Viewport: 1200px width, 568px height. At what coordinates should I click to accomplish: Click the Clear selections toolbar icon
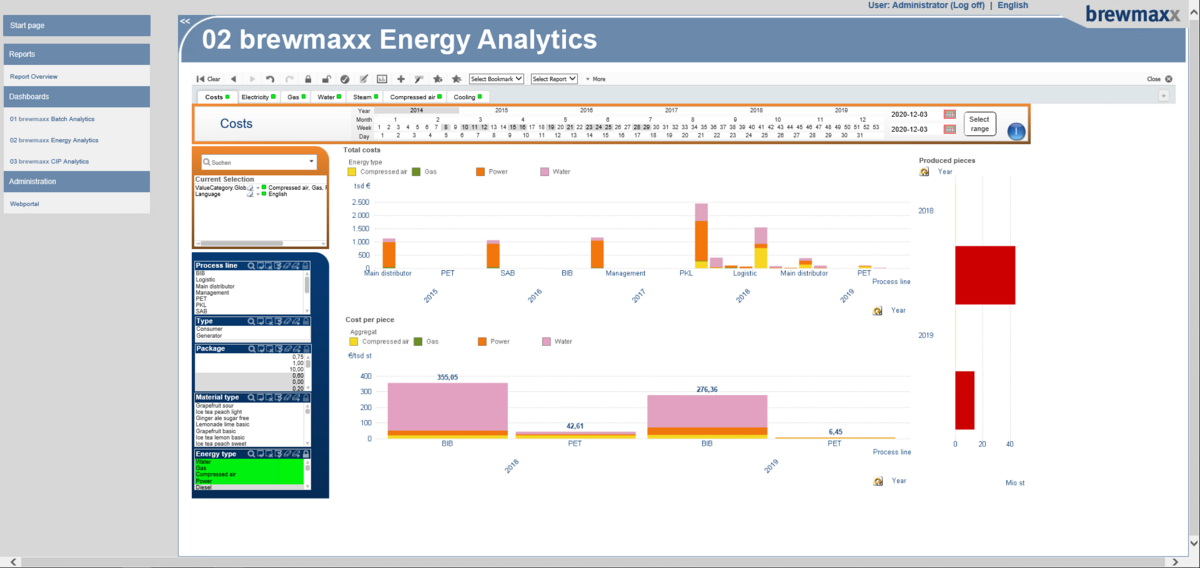(x=208, y=79)
